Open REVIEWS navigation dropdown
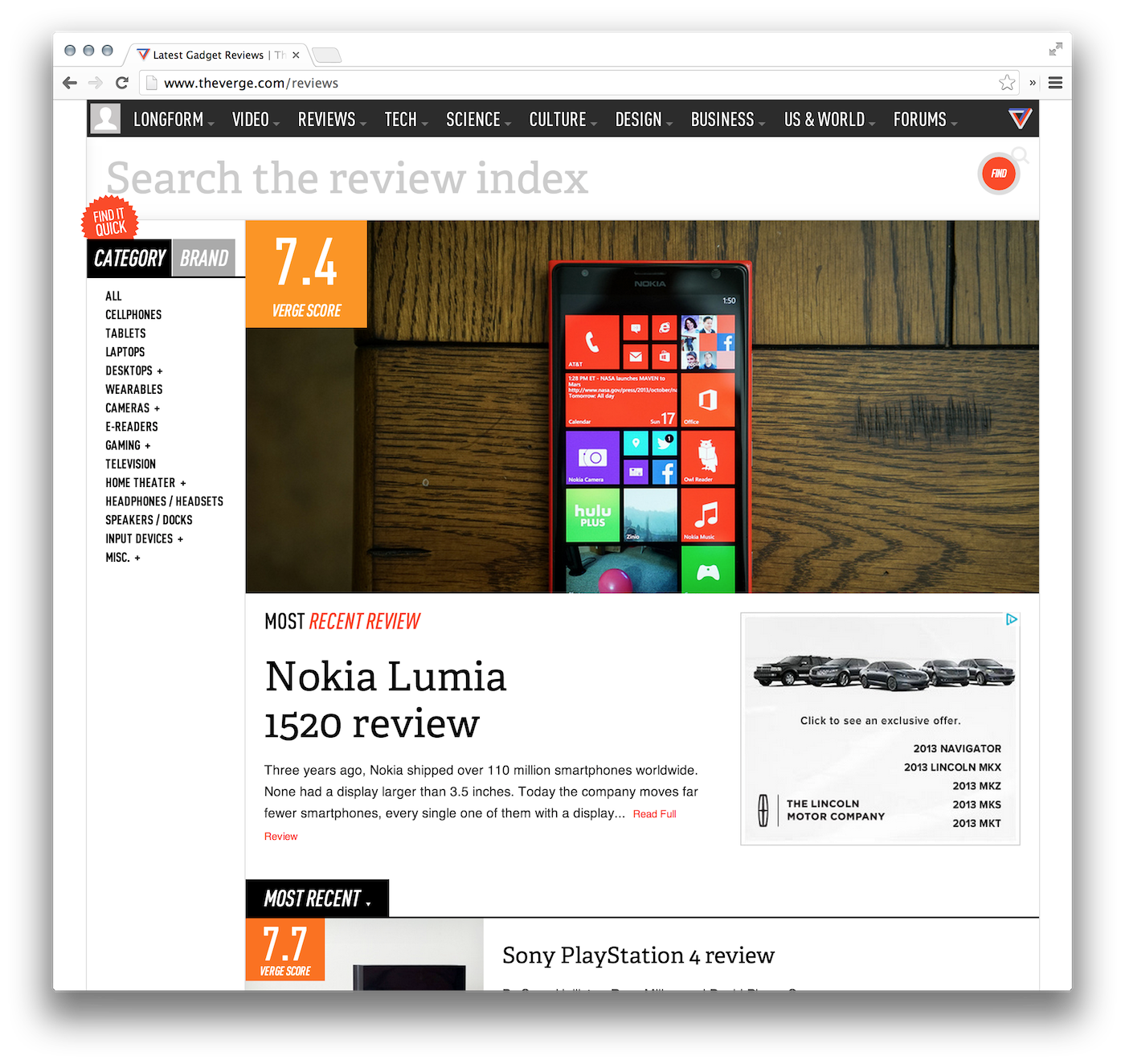The image size is (1125, 1064). click(x=332, y=120)
